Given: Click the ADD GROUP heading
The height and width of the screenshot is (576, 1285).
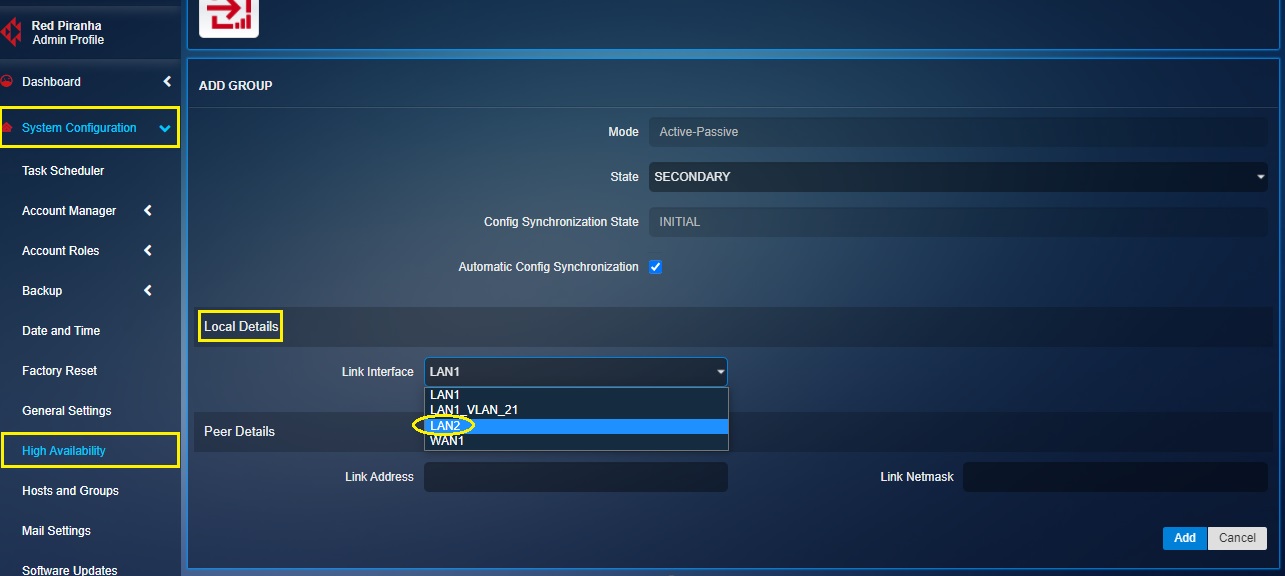Looking at the screenshot, I should [236, 86].
